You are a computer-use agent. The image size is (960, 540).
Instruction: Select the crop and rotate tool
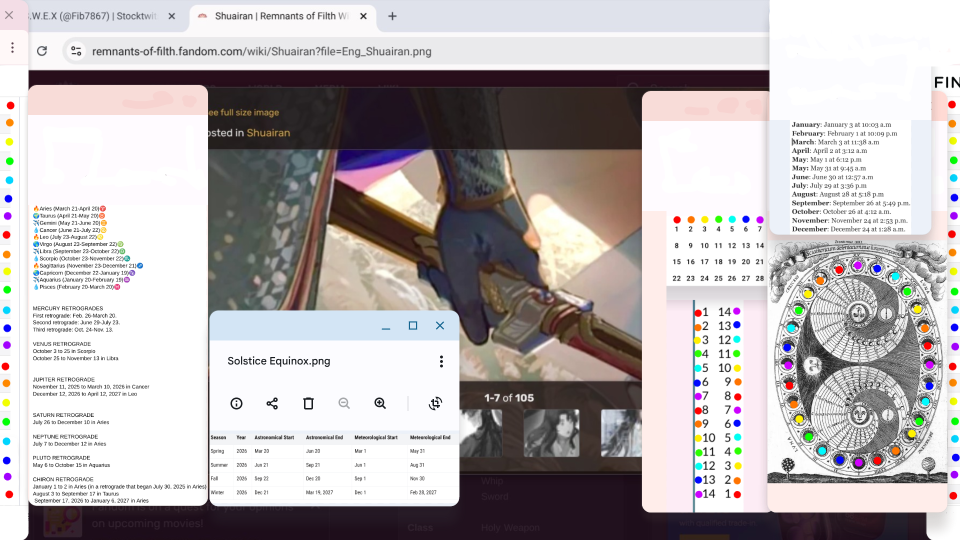point(435,403)
